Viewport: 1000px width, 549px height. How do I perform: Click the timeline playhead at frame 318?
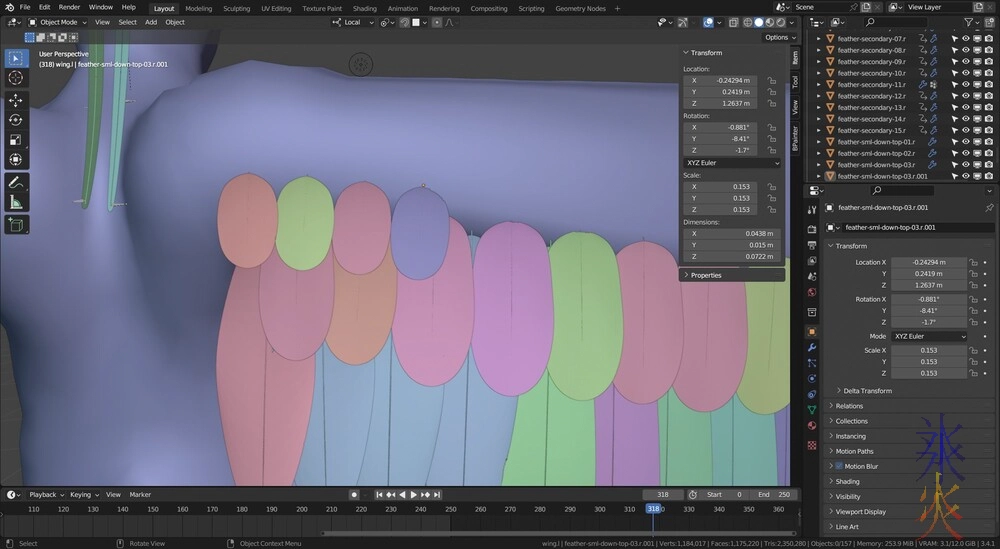pyautogui.click(x=654, y=509)
